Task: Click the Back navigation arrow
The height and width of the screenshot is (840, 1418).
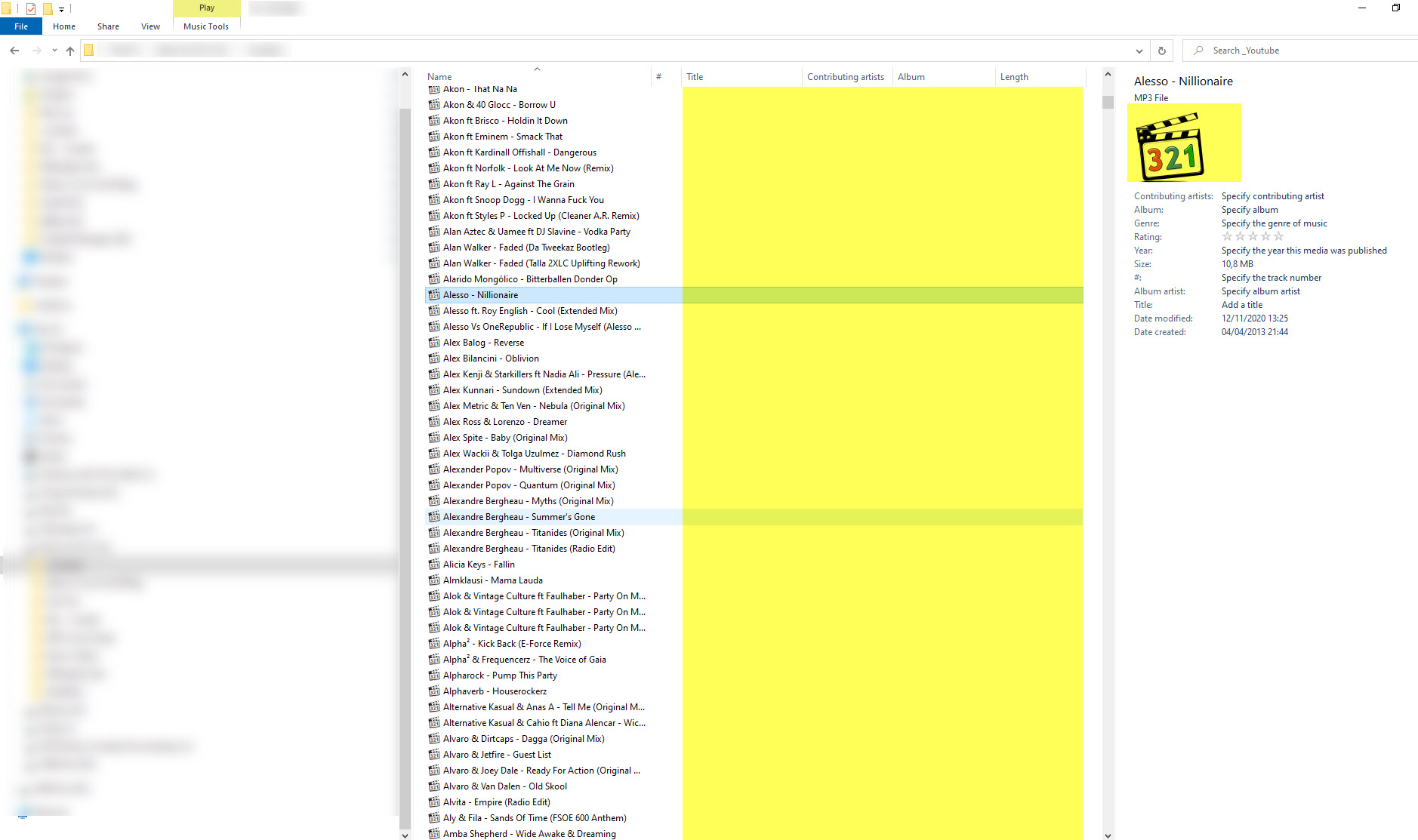Action: (14, 51)
